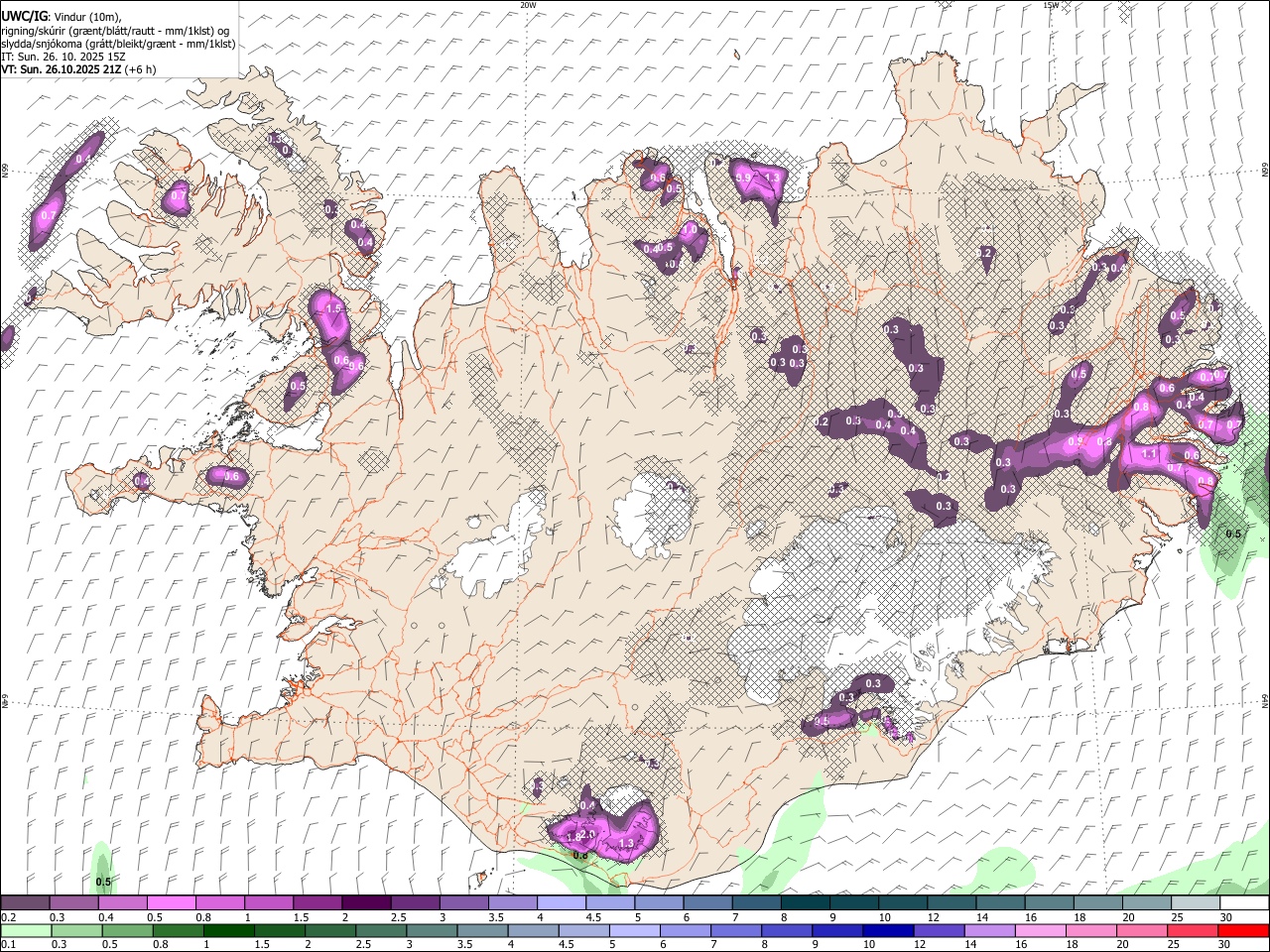The image size is (1270, 952).
Task: Click the '4.5' tick label of upper legend row
Action: click(593, 917)
